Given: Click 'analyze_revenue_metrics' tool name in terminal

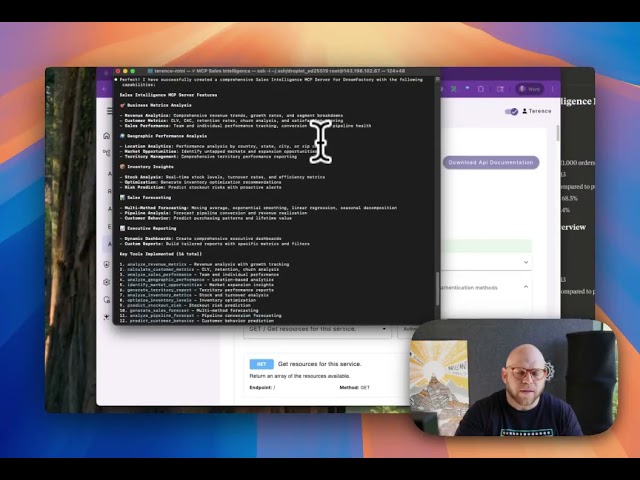Looking at the screenshot, I should pyautogui.click(x=156, y=264).
